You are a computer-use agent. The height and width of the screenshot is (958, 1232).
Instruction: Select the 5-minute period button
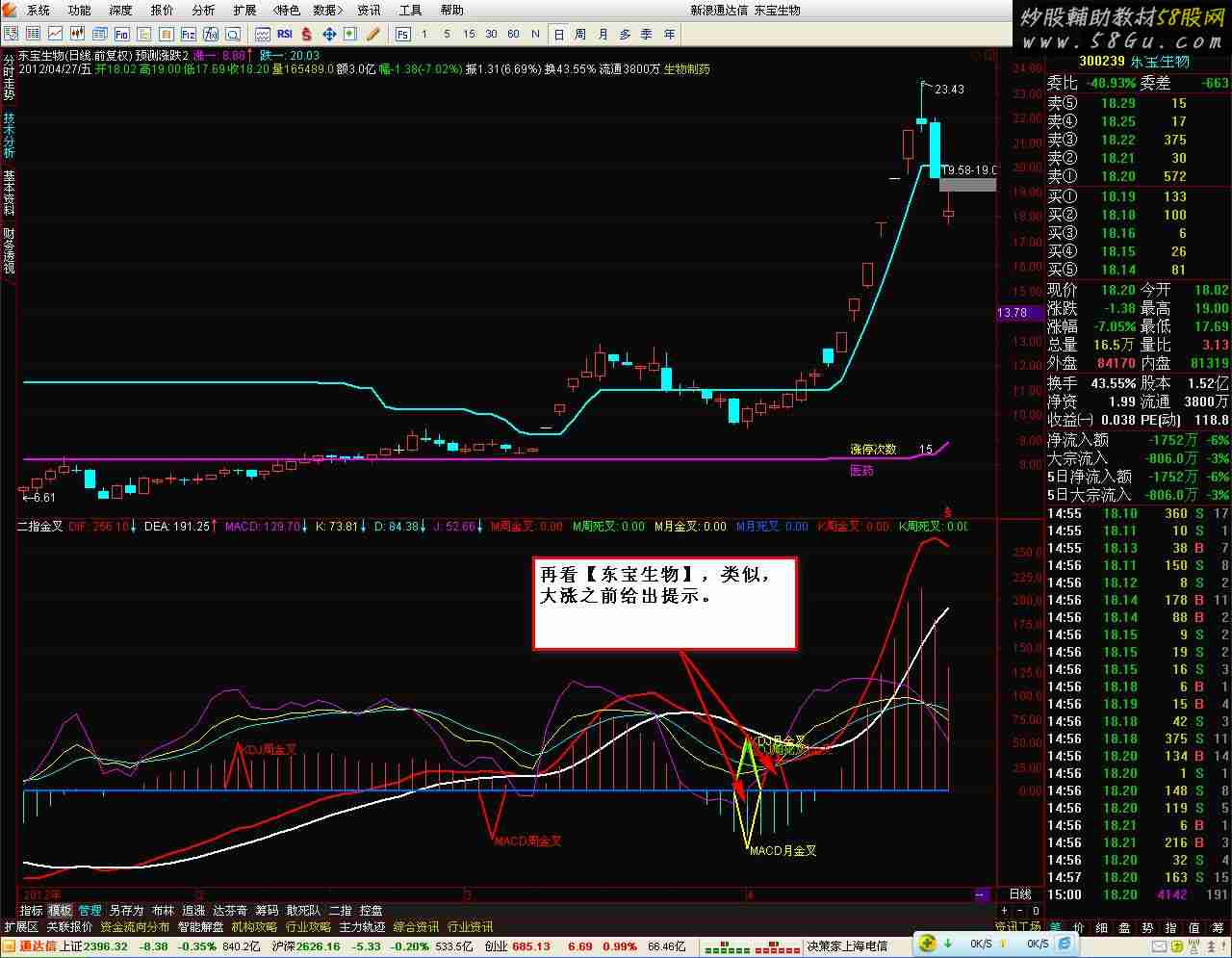pos(447,34)
